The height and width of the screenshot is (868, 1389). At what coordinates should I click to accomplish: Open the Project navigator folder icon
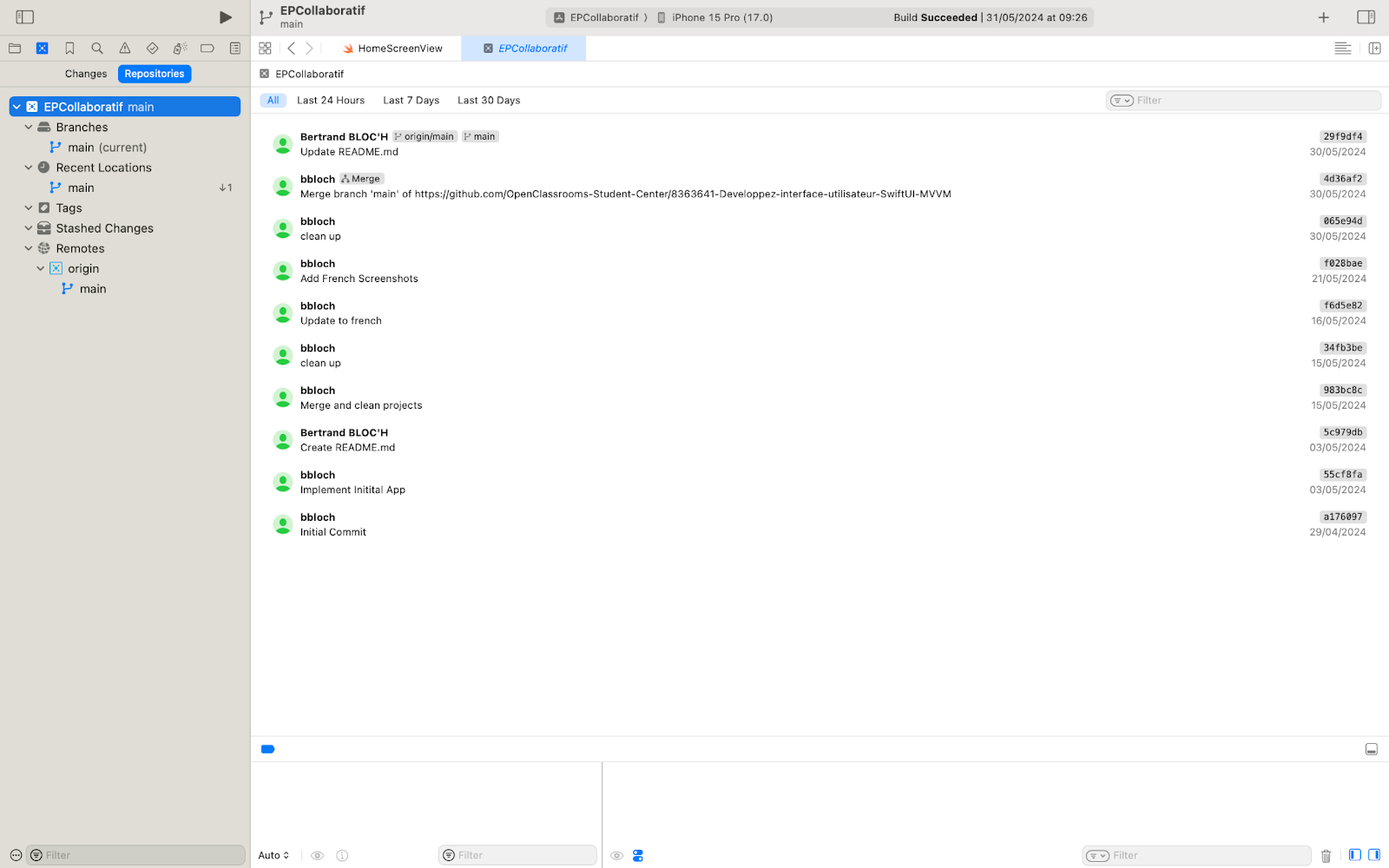click(x=15, y=49)
